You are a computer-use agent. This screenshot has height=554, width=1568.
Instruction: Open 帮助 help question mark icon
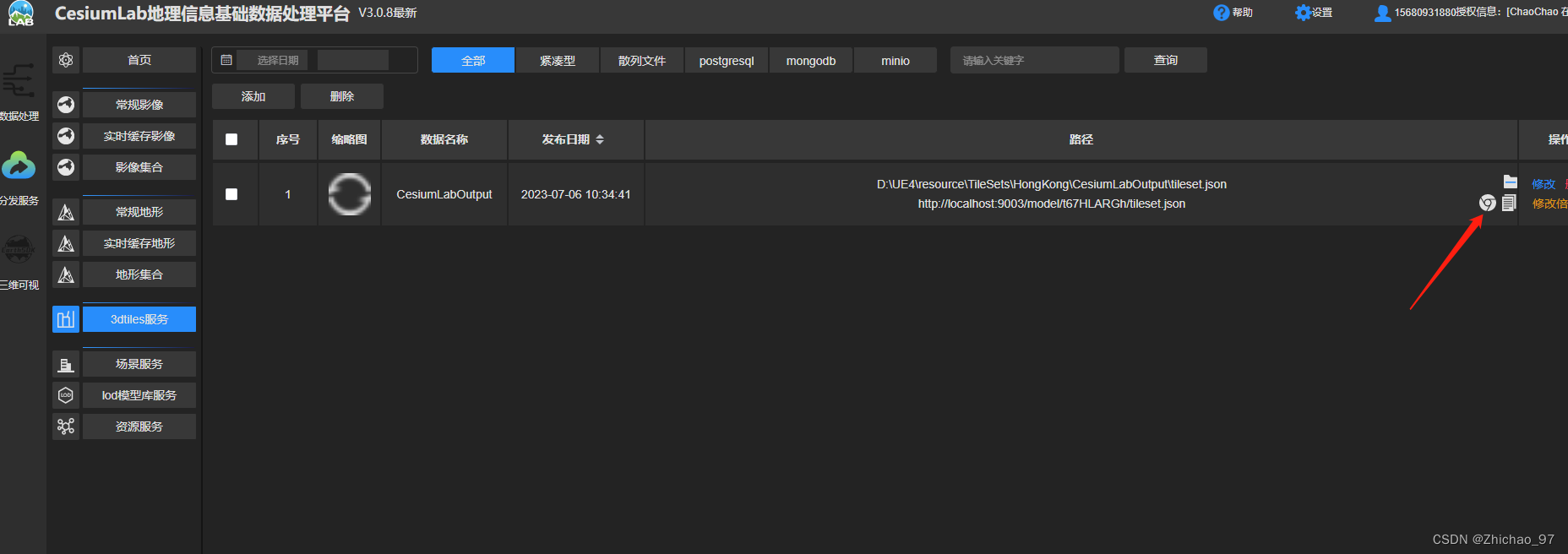(1221, 13)
